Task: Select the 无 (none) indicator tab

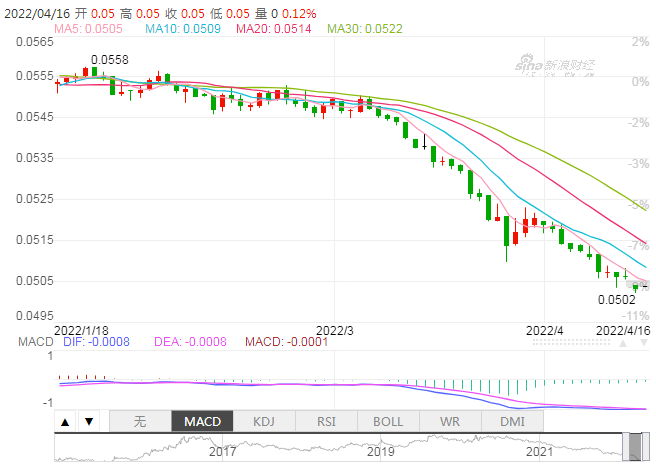Action: 140,422
